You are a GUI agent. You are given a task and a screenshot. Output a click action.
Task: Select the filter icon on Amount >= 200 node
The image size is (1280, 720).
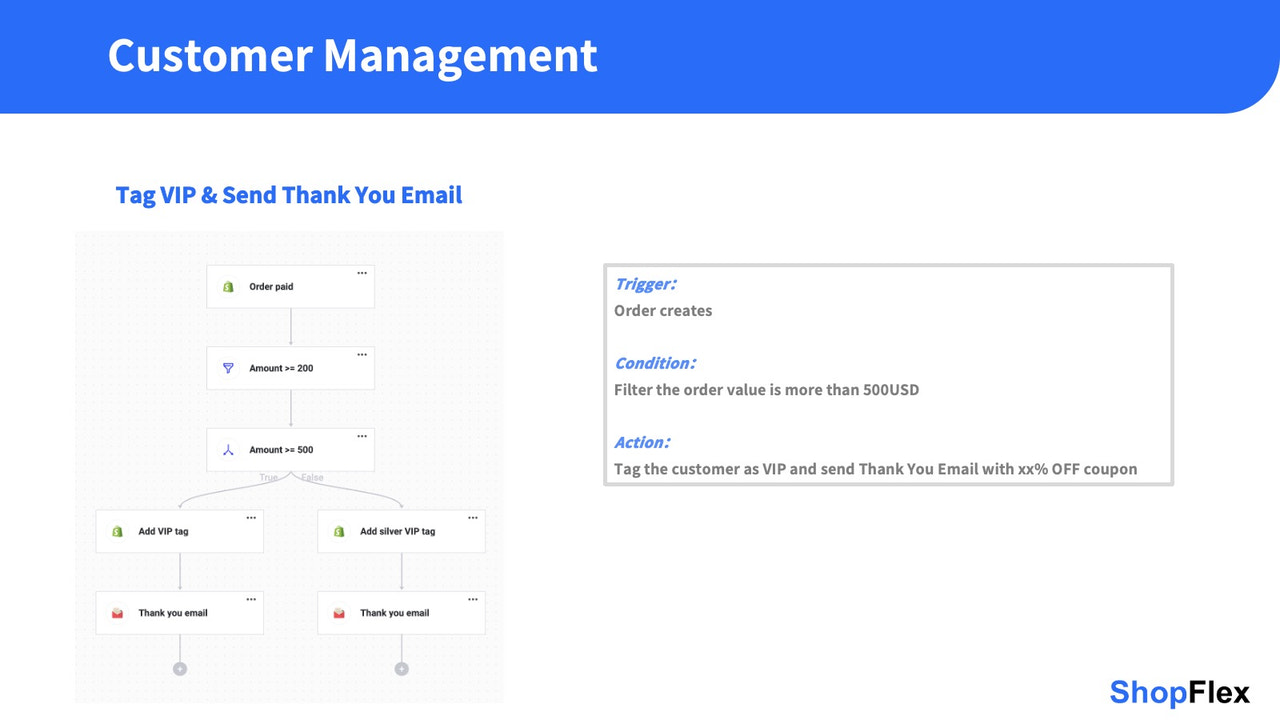click(x=228, y=368)
